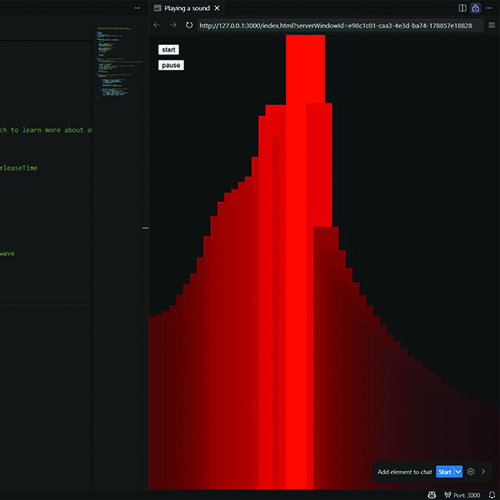The height and width of the screenshot is (500, 500).
Task: Expand the dropdown arrow beside Start
Action: pyautogui.click(x=458, y=472)
